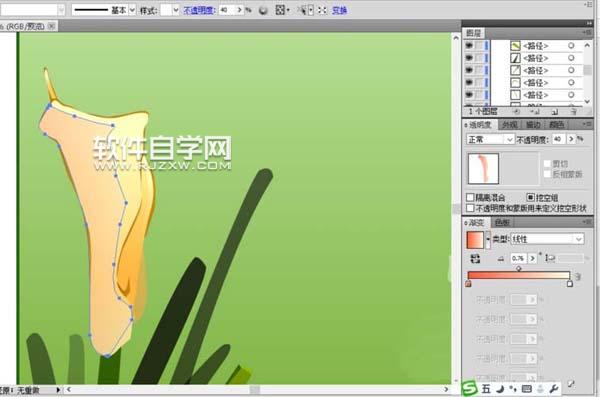This screenshot has height=397, width=600.
Task: Click the opacity mask artwork thumbnail
Action: [483, 169]
